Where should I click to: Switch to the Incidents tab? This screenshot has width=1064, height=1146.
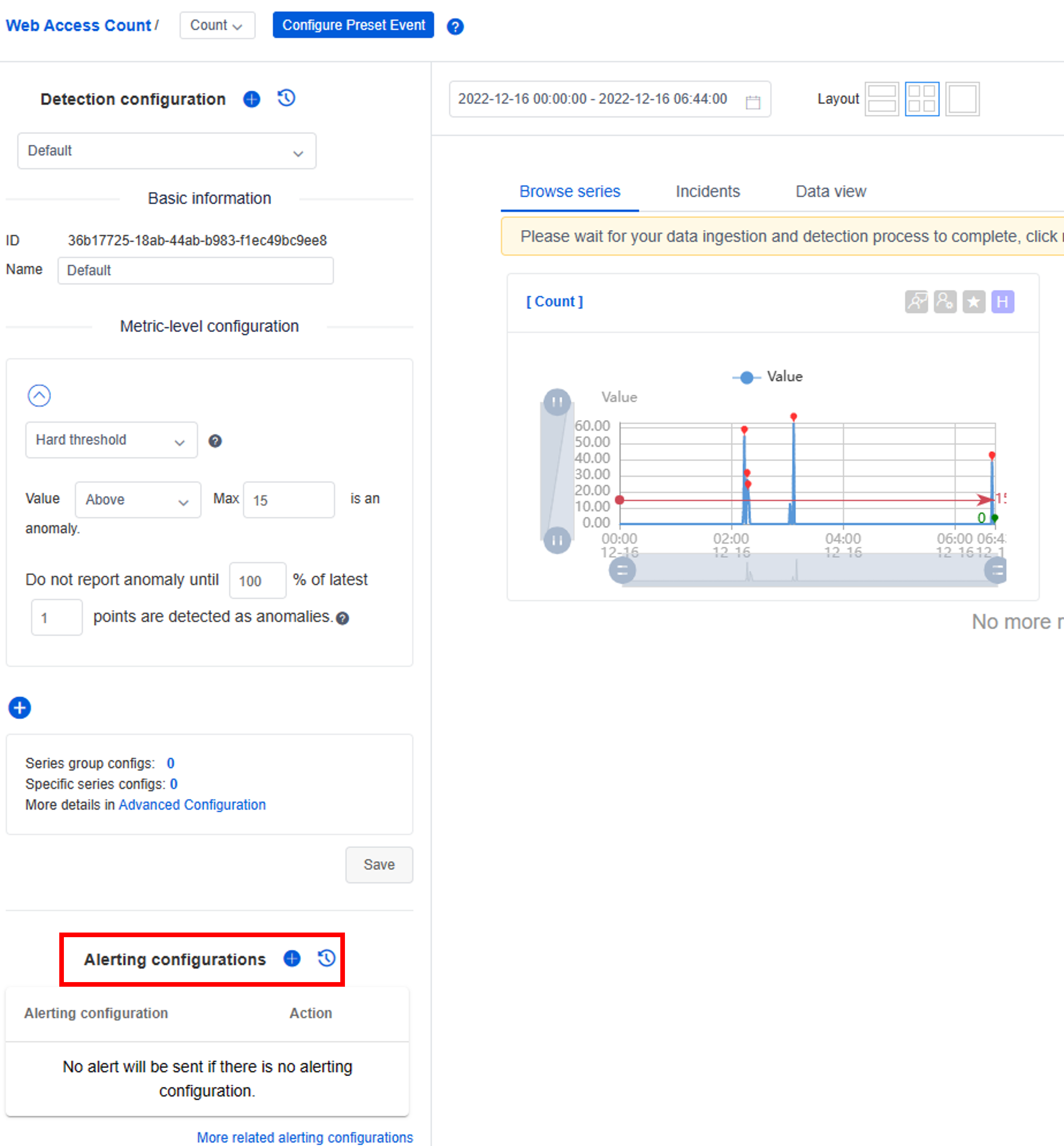[x=707, y=191]
